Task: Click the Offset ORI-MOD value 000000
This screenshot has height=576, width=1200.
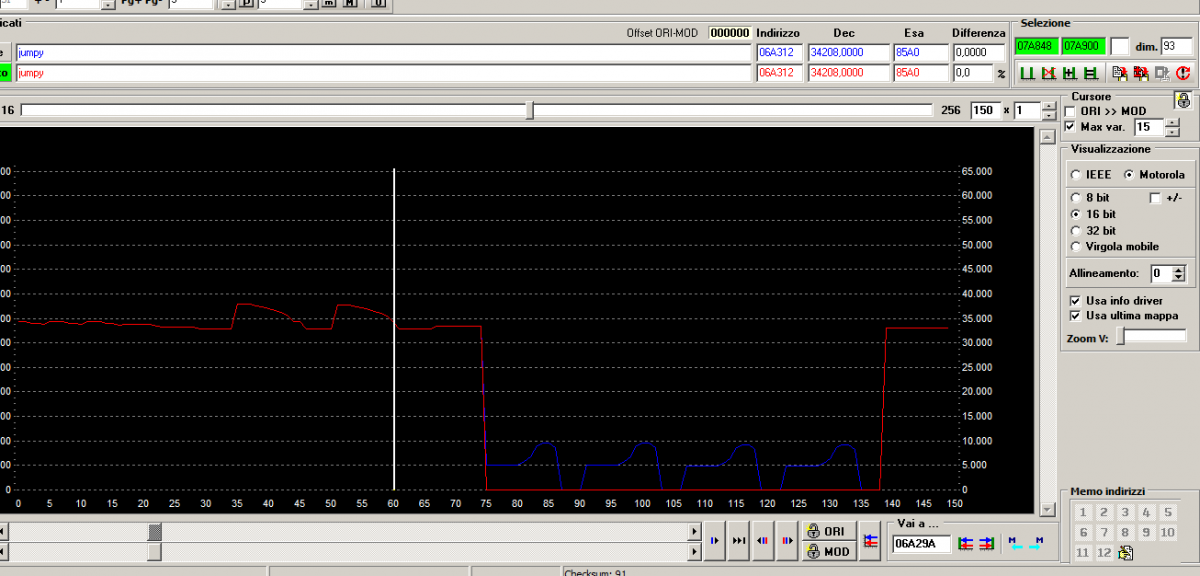Action: click(730, 33)
